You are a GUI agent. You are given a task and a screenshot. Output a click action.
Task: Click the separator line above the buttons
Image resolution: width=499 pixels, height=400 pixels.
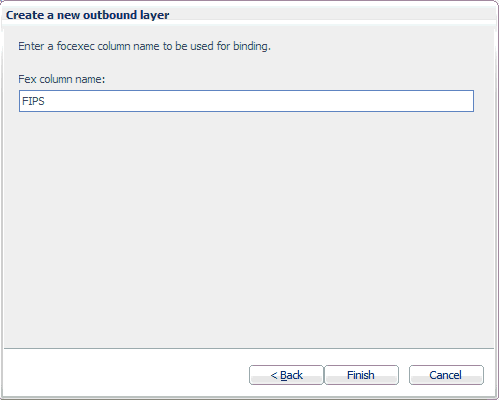point(249,349)
